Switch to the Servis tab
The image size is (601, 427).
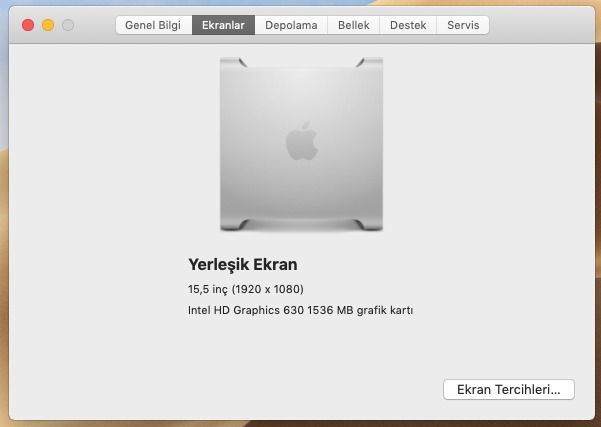(463, 25)
